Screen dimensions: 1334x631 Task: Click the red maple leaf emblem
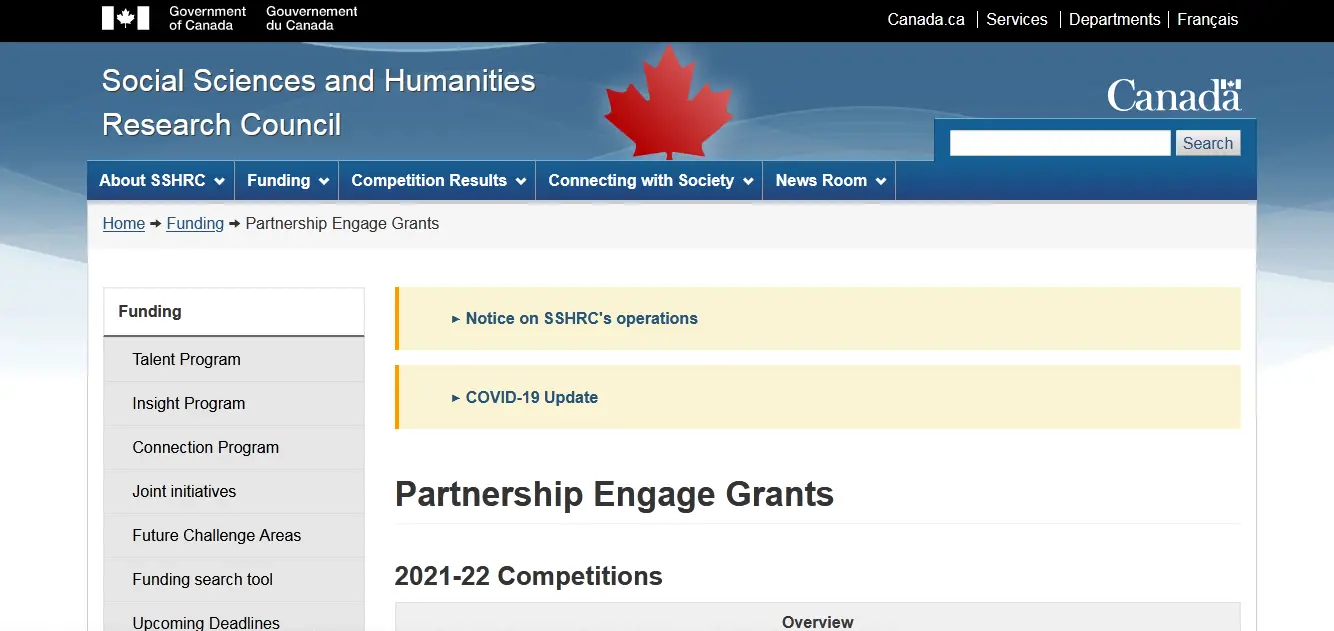668,101
